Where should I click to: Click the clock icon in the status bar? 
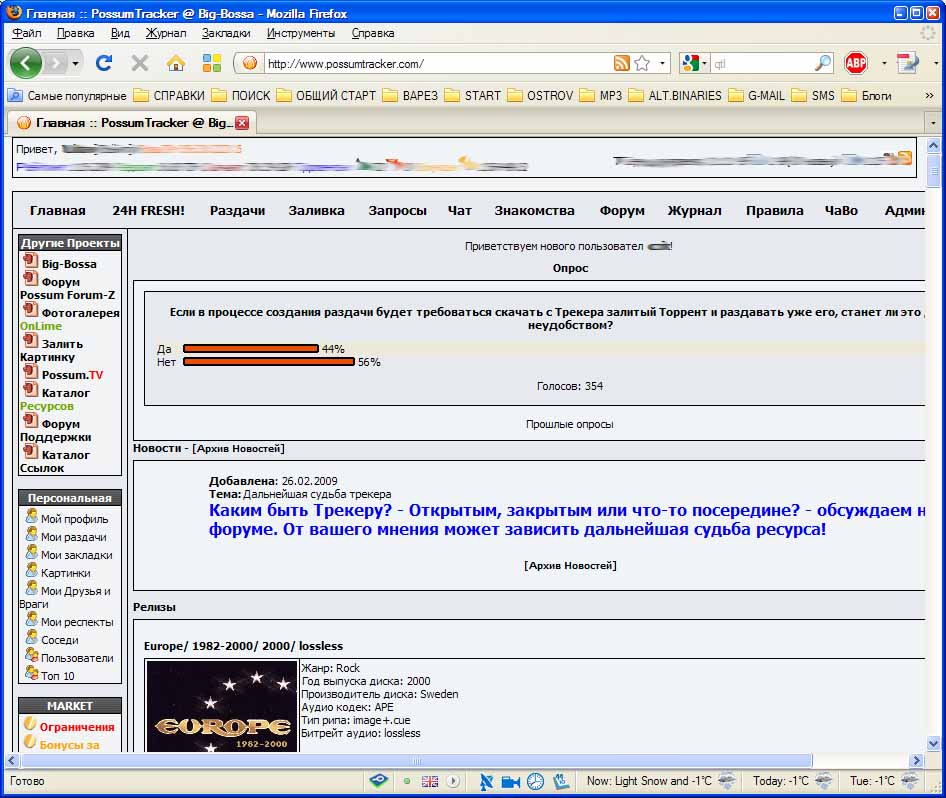click(535, 781)
